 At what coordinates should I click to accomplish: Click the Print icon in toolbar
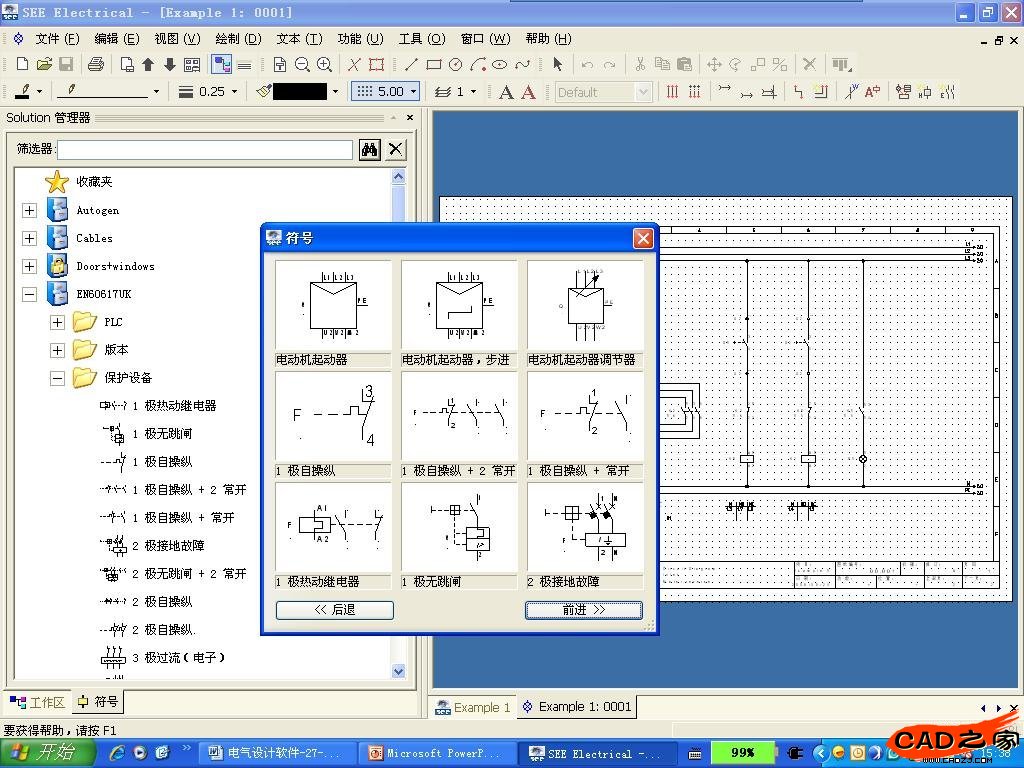(x=95, y=65)
